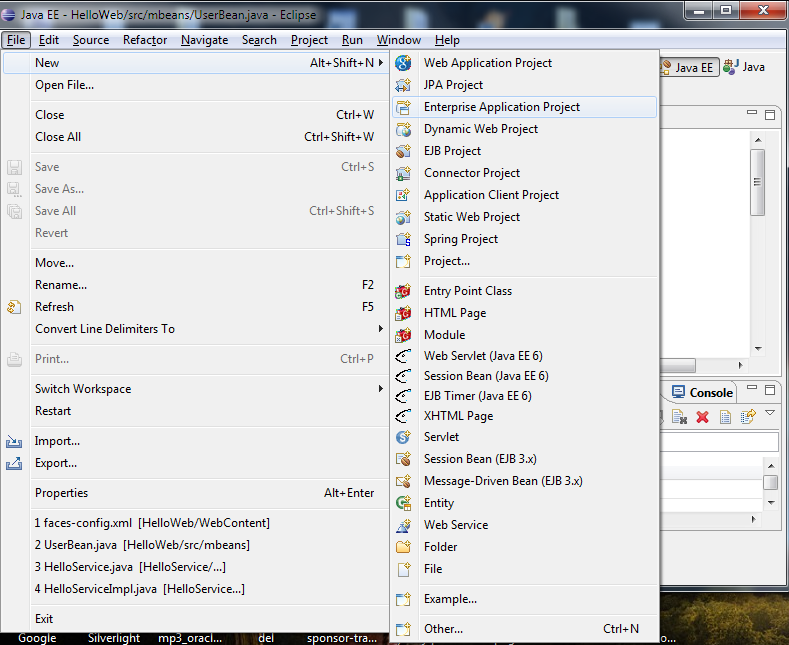This screenshot has height=645, width=789.
Task: Open the Edit menu
Action: coord(49,40)
